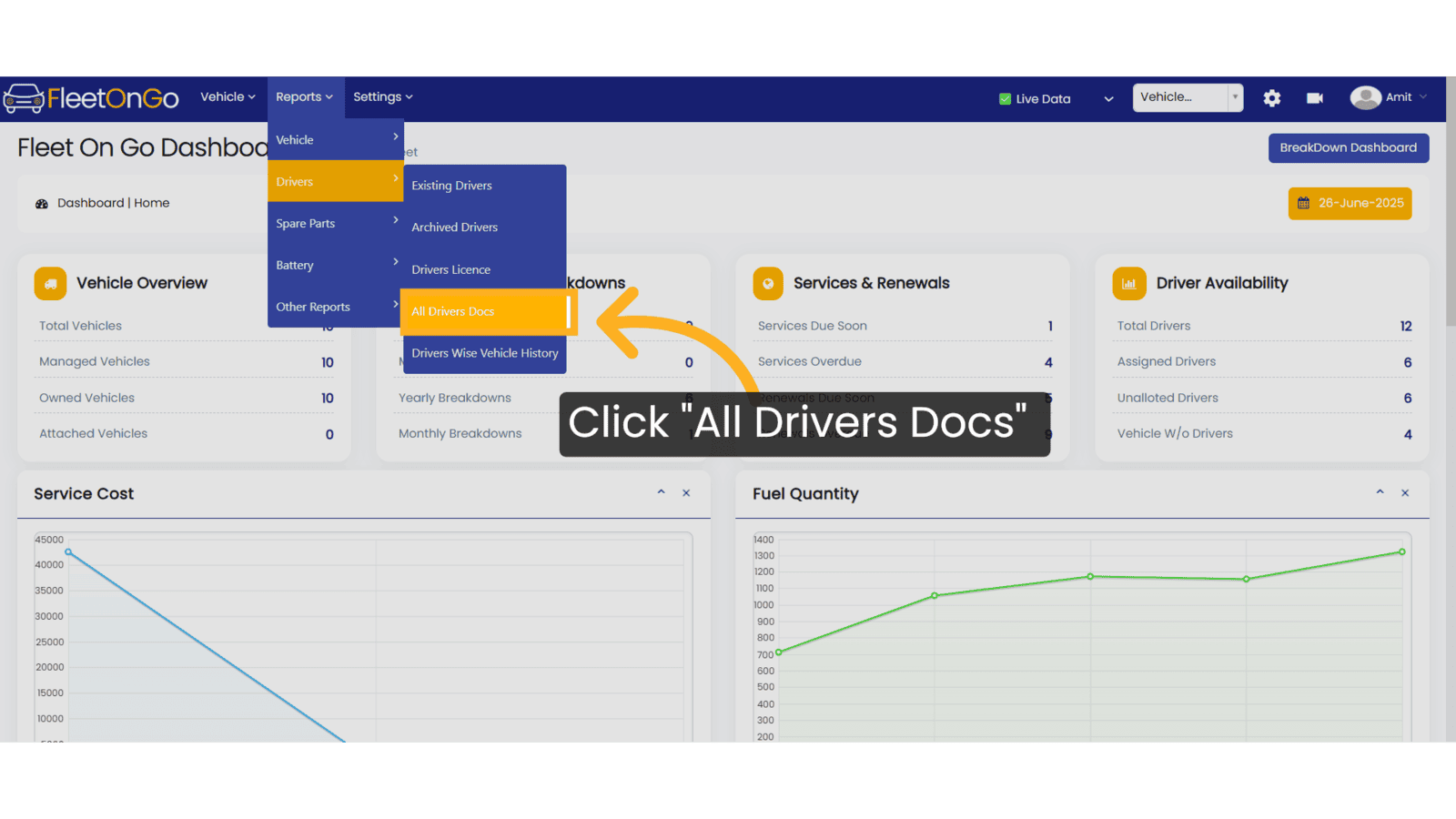1456x819 pixels.
Task: Click the Attached Vehicles row
Action: click(x=186, y=434)
